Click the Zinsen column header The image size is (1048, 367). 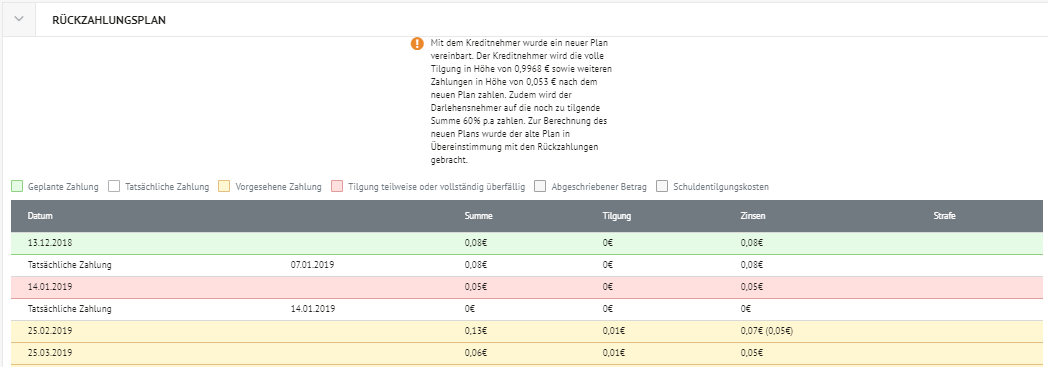coord(753,216)
